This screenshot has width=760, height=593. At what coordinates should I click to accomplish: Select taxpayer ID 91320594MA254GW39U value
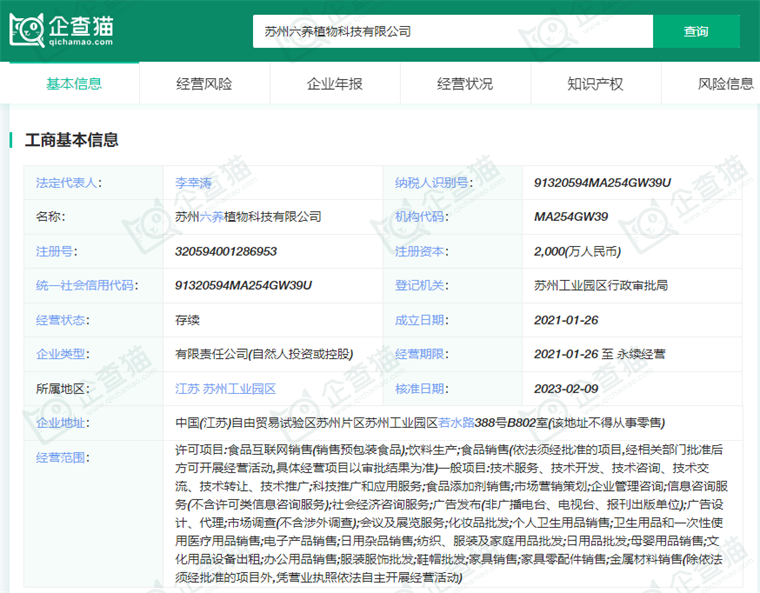[x=602, y=183]
